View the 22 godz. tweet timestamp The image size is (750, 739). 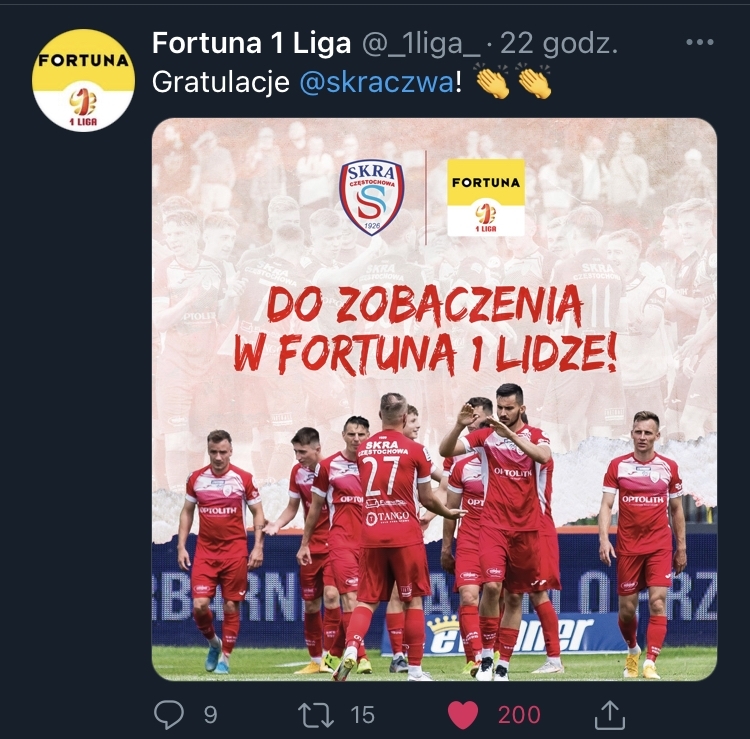click(559, 44)
